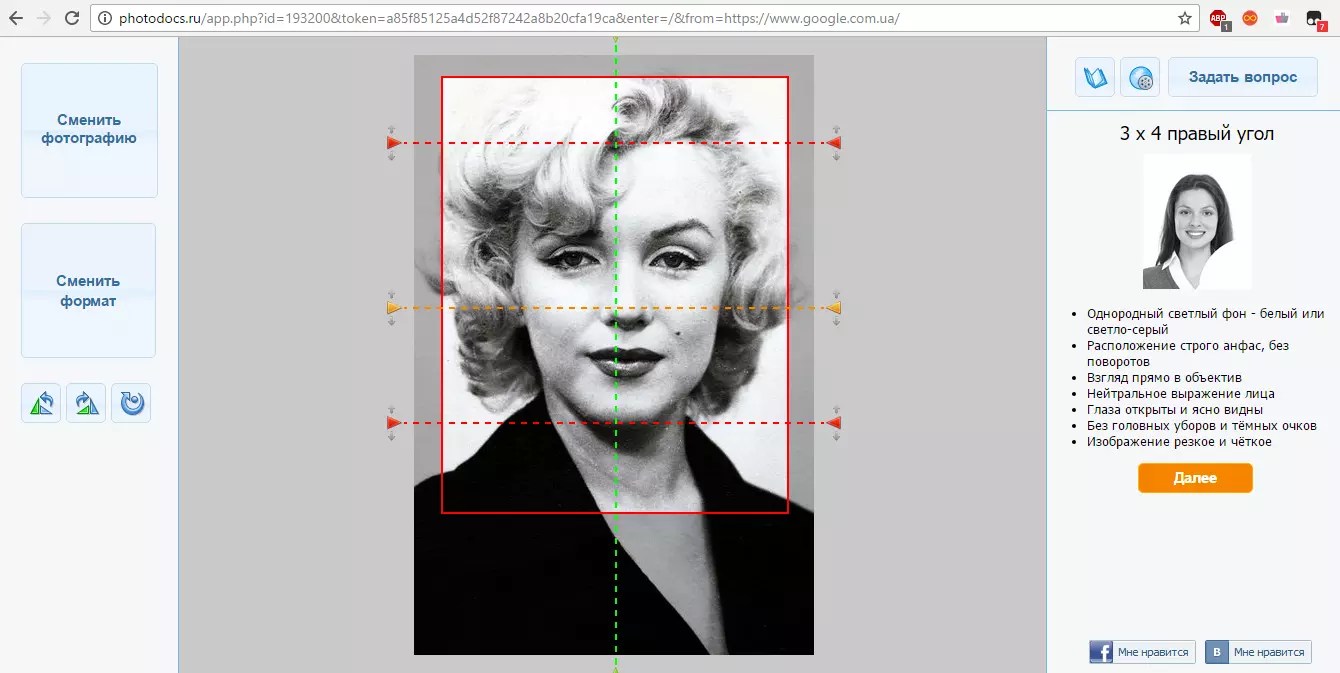Screen dimensions: 1340x673
Task: Click the sample 3x4 woman photo thumbnail
Action: click(x=1197, y=222)
